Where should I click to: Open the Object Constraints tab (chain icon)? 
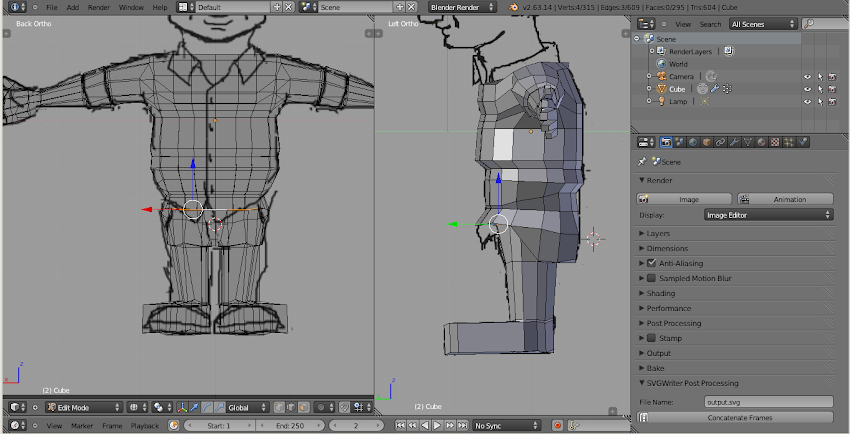pos(720,142)
